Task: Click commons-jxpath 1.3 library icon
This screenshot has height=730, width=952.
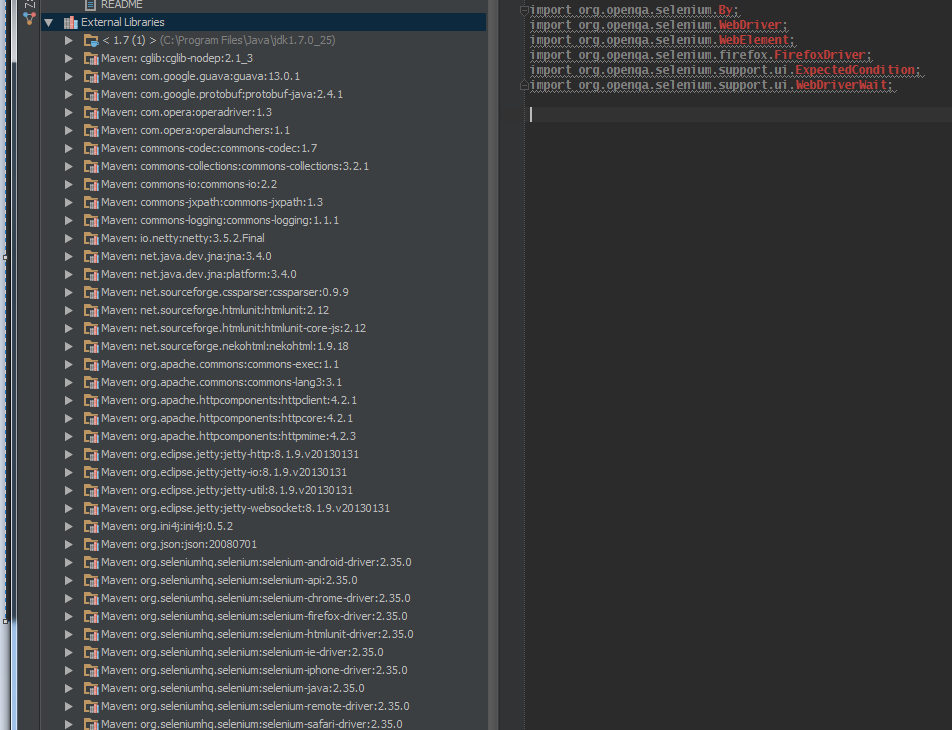Action: 91,202
